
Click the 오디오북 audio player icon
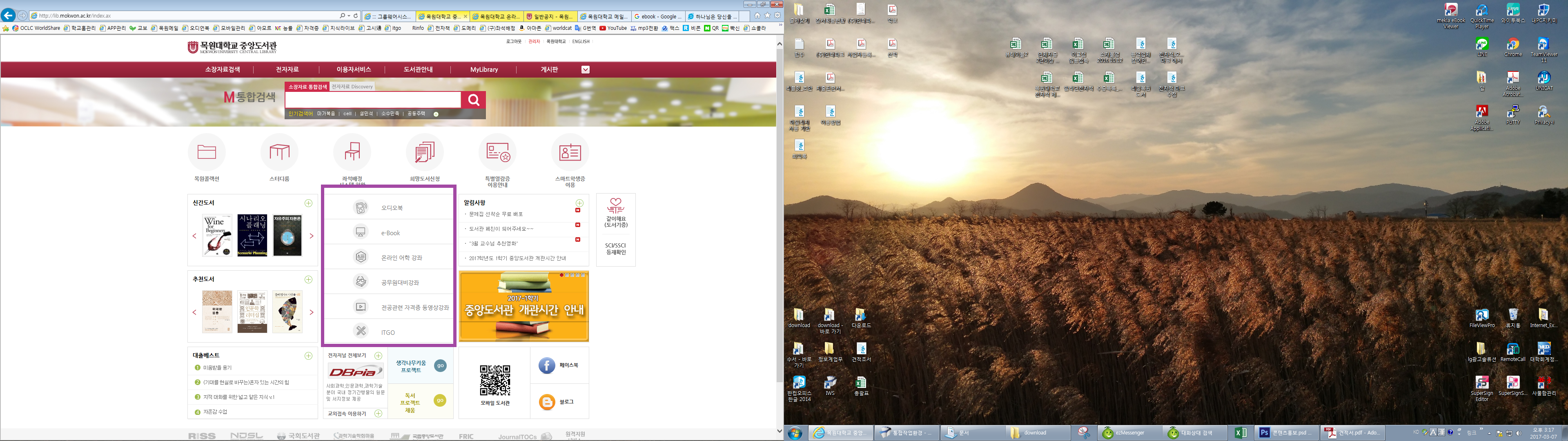pyautogui.click(x=361, y=208)
